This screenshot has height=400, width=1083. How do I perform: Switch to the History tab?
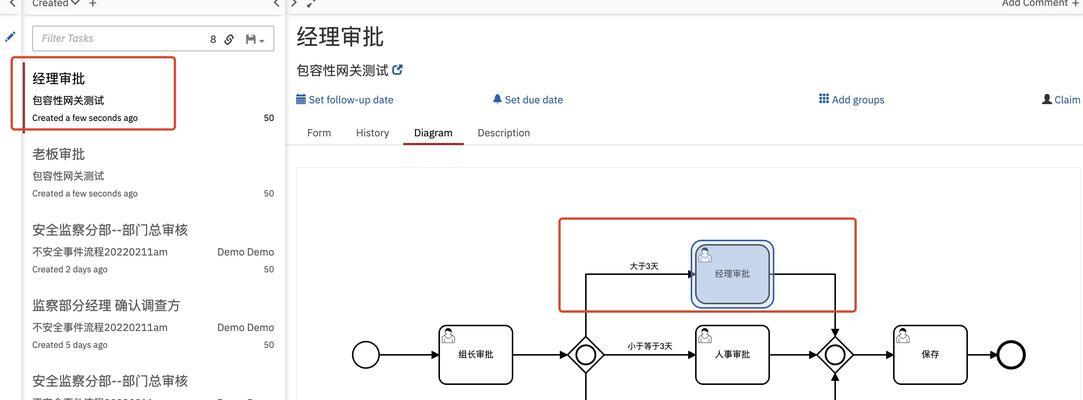coord(372,133)
